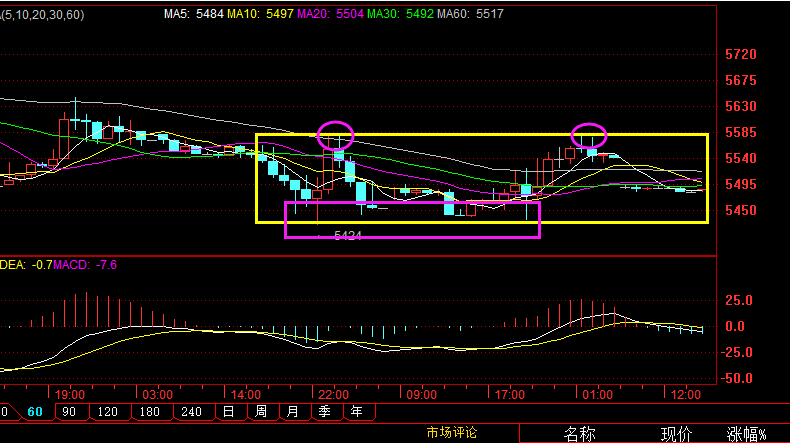Click the 14:00 time axis label
790x443 pixels.
246,395
